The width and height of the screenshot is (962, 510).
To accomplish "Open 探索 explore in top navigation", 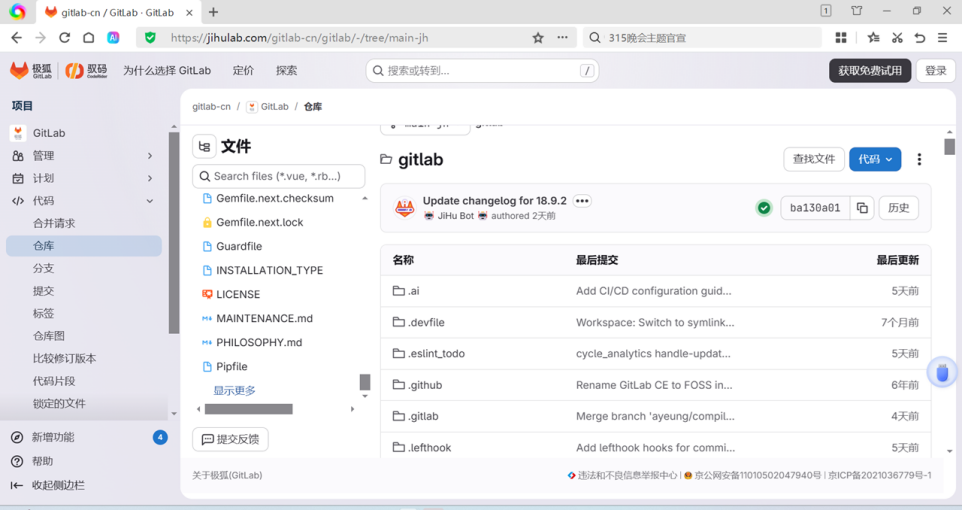I will point(287,71).
